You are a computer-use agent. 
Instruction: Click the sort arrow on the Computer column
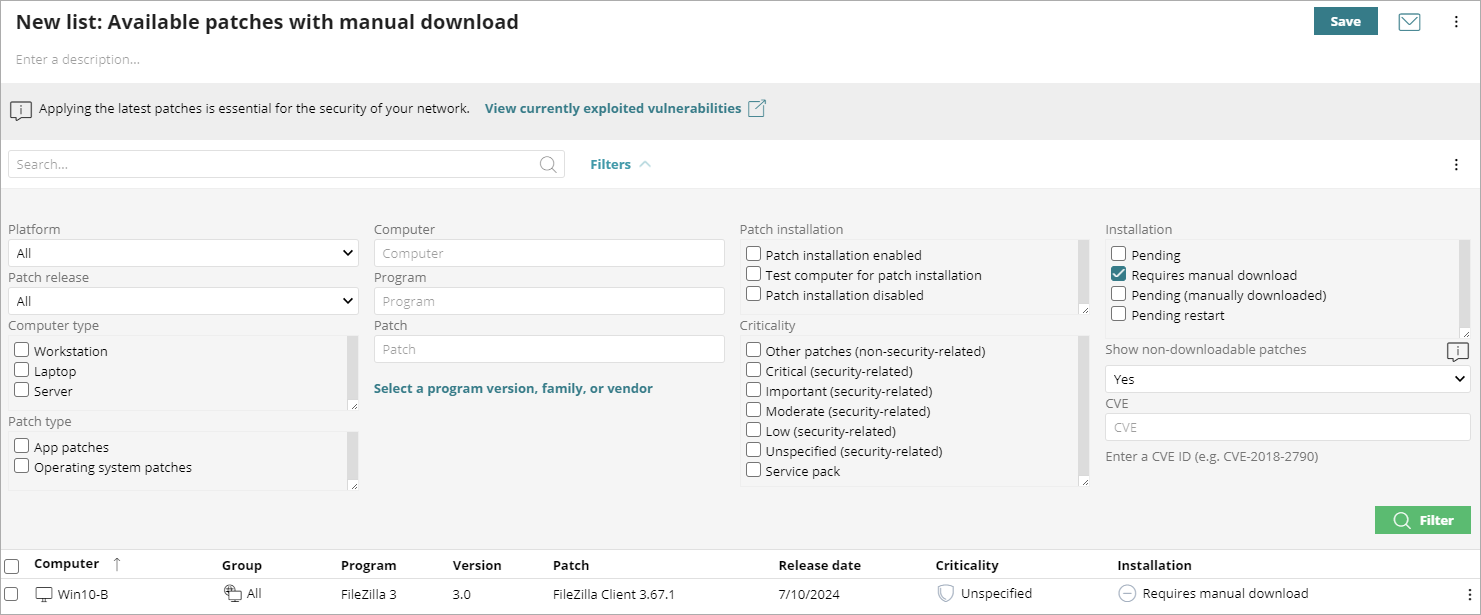coord(117,563)
